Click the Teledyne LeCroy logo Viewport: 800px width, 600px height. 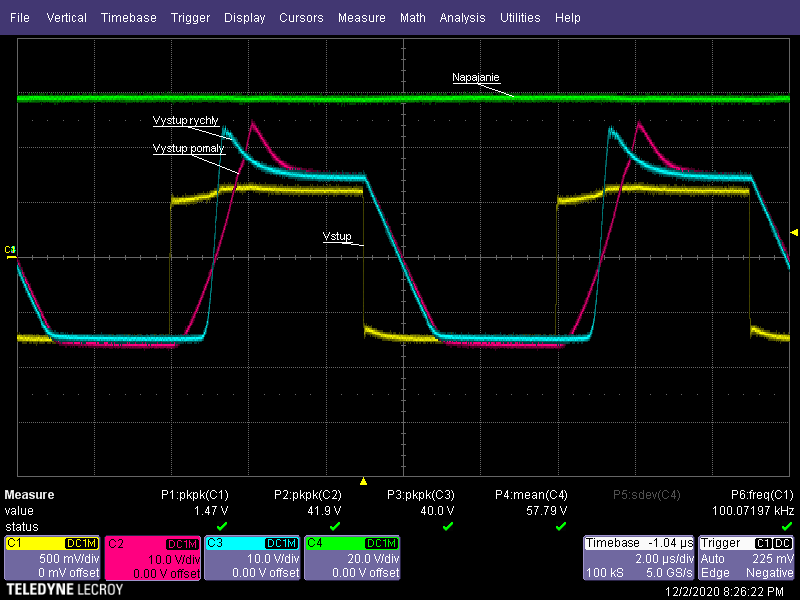[x=65, y=590]
